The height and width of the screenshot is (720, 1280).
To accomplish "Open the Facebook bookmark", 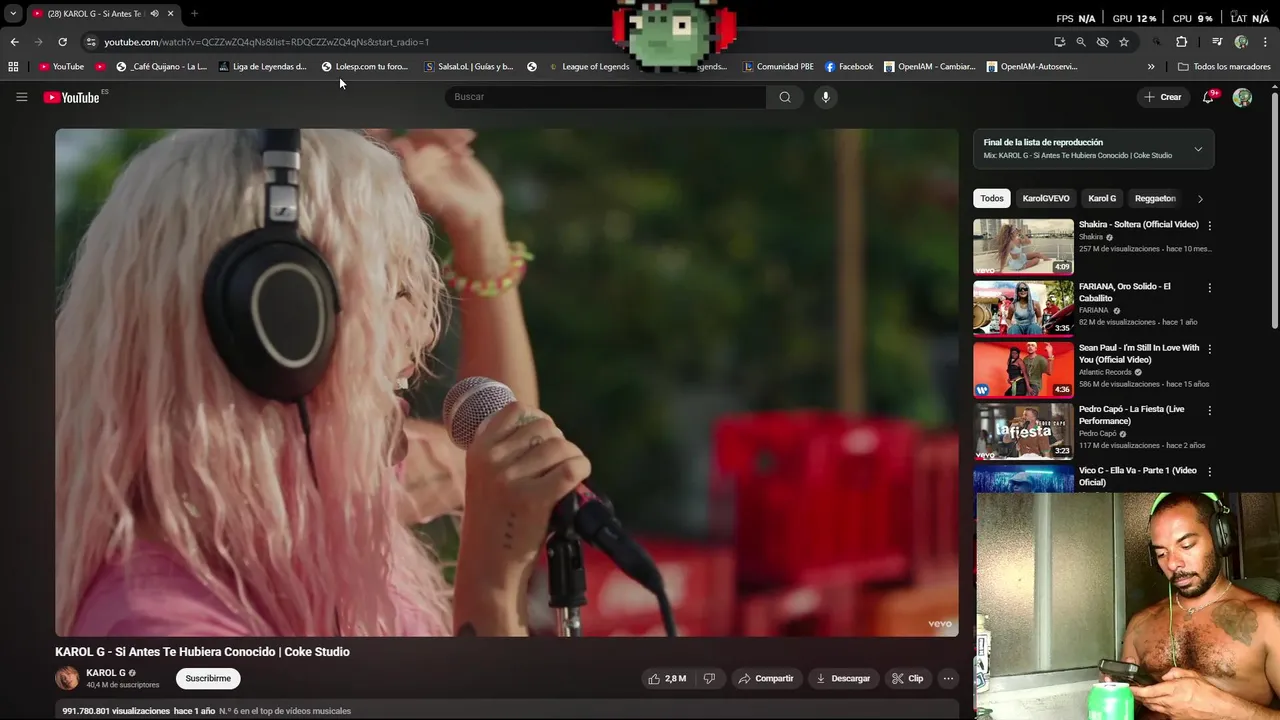I will pos(849,67).
